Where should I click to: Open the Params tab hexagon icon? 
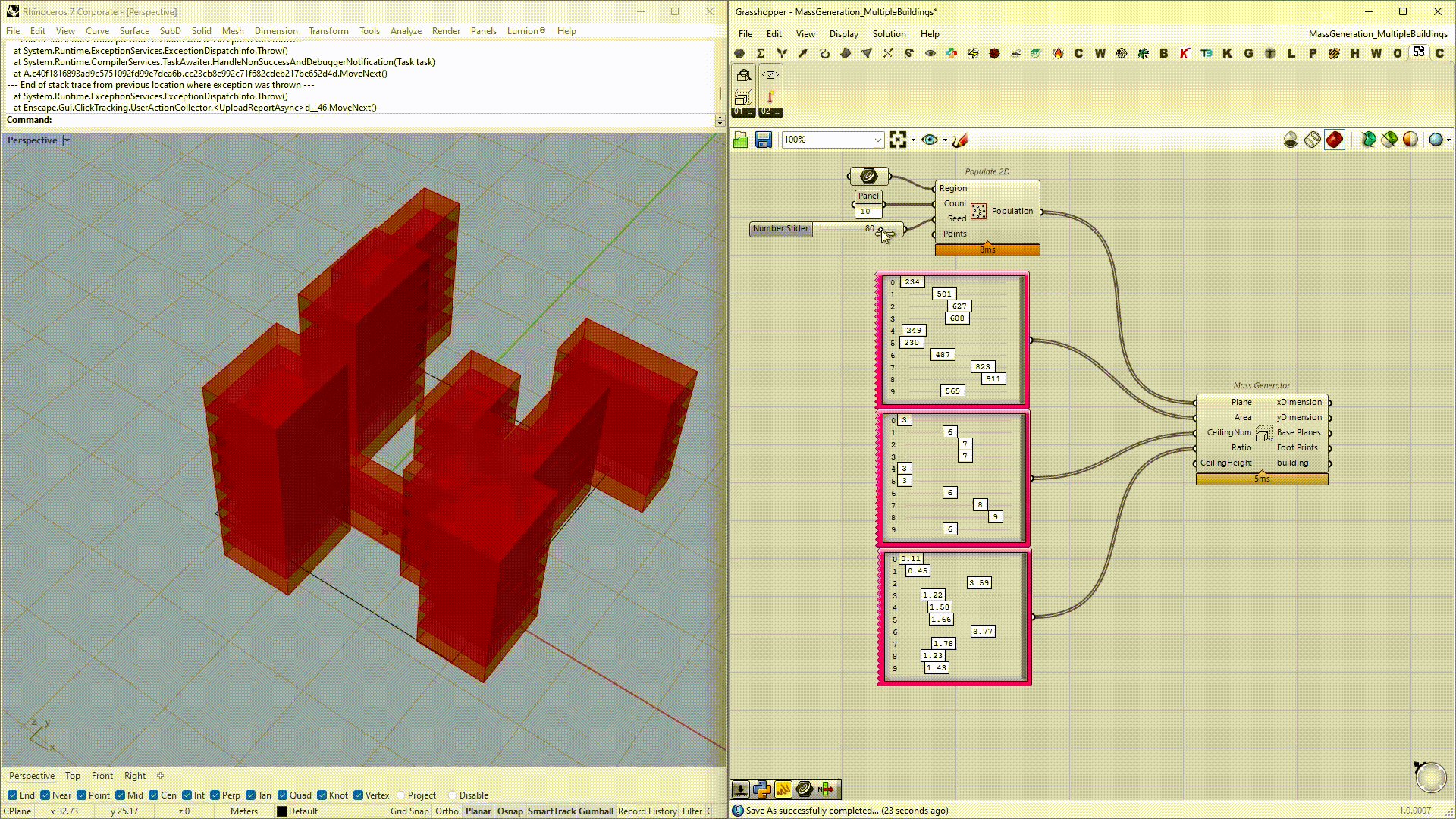(739, 53)
